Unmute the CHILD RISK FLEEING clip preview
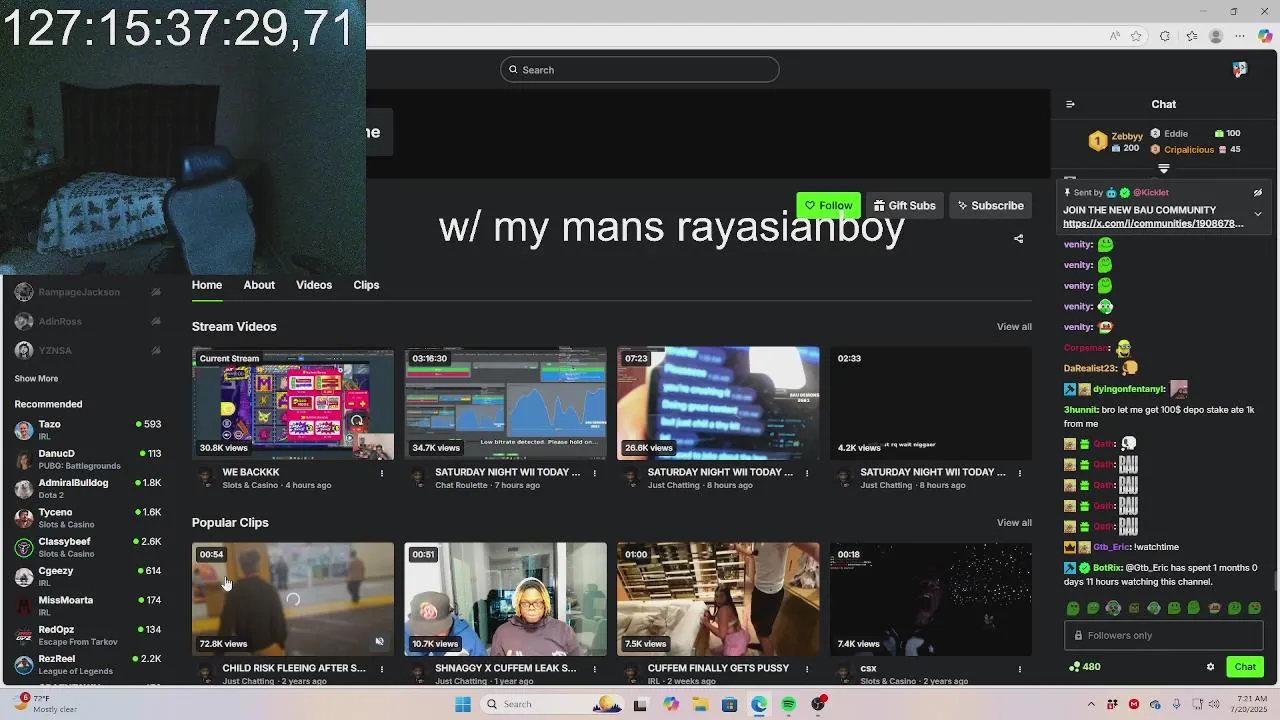This screenshot has width=1280, height=720. [379, 642]
